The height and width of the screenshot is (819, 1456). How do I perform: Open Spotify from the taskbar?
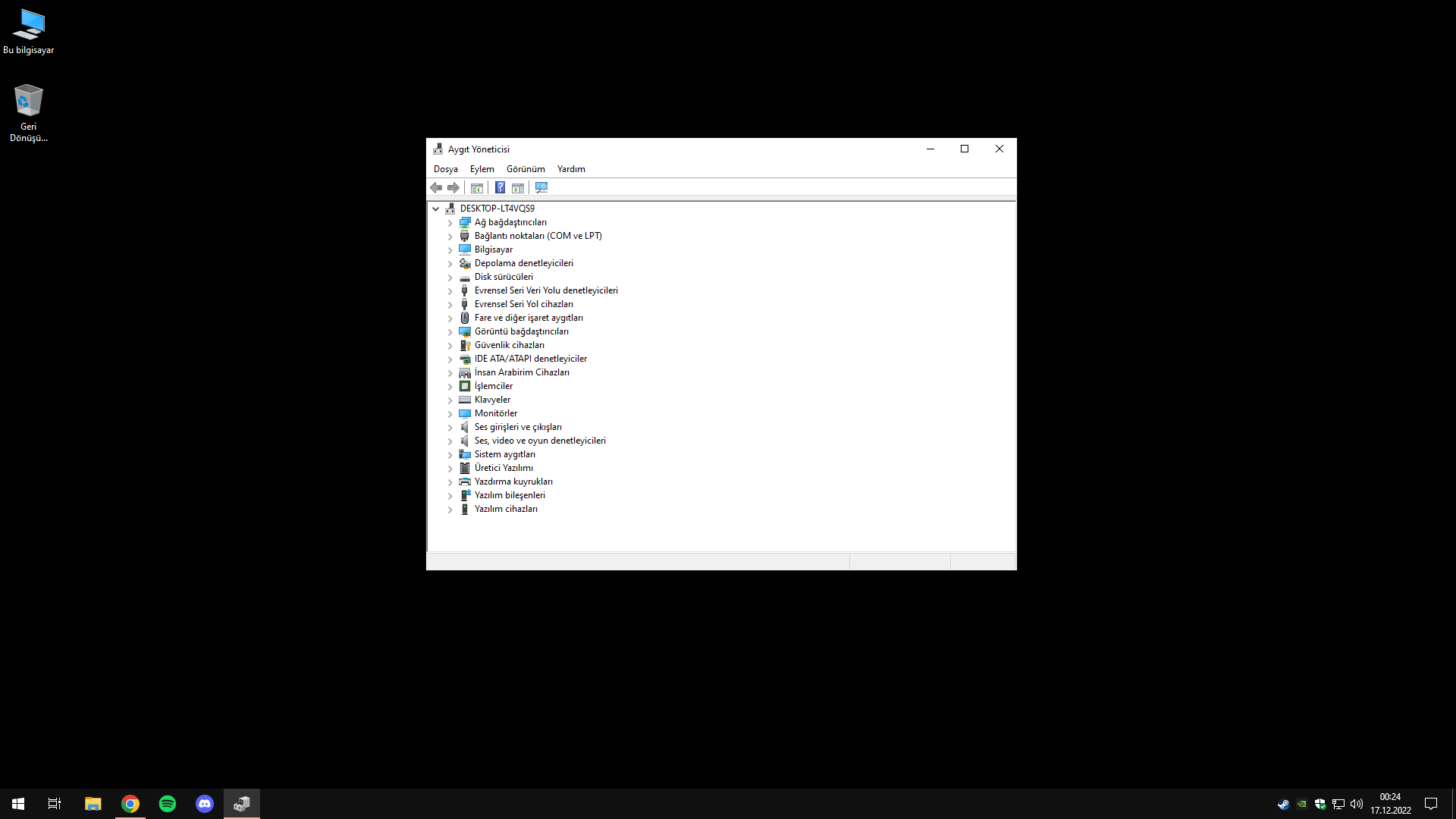(168, 804)
